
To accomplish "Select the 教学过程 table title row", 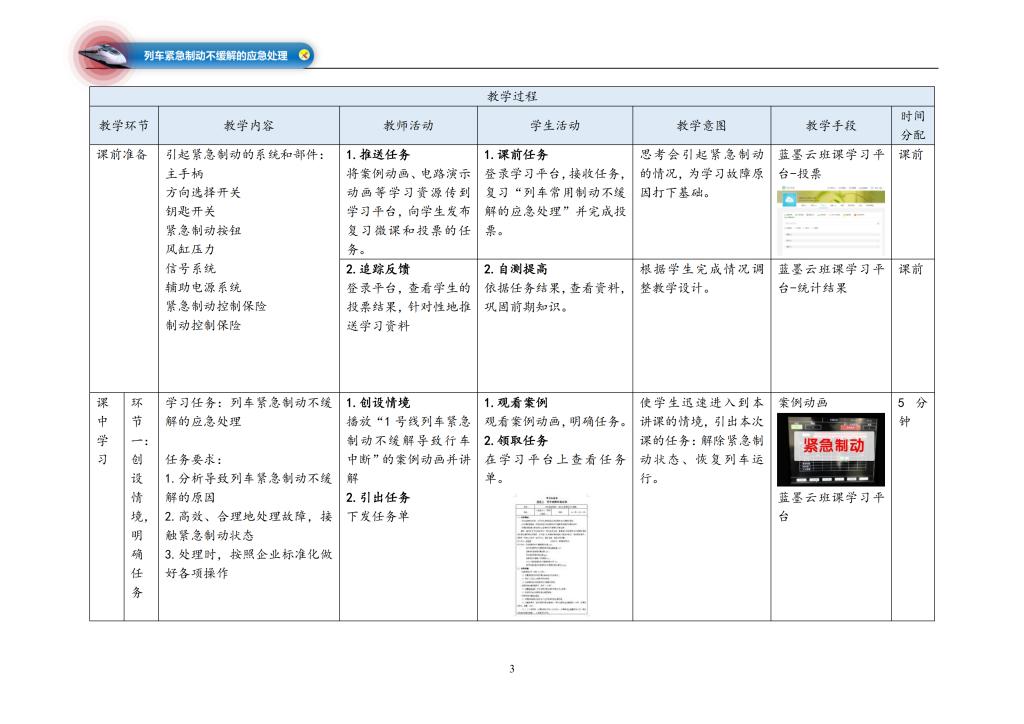I will 512,96.
